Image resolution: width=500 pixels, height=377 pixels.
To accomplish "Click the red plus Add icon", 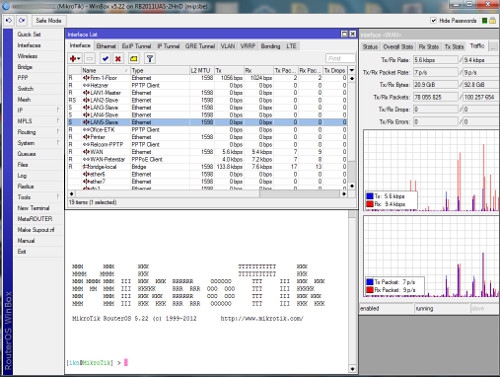I will pos(73,59).
